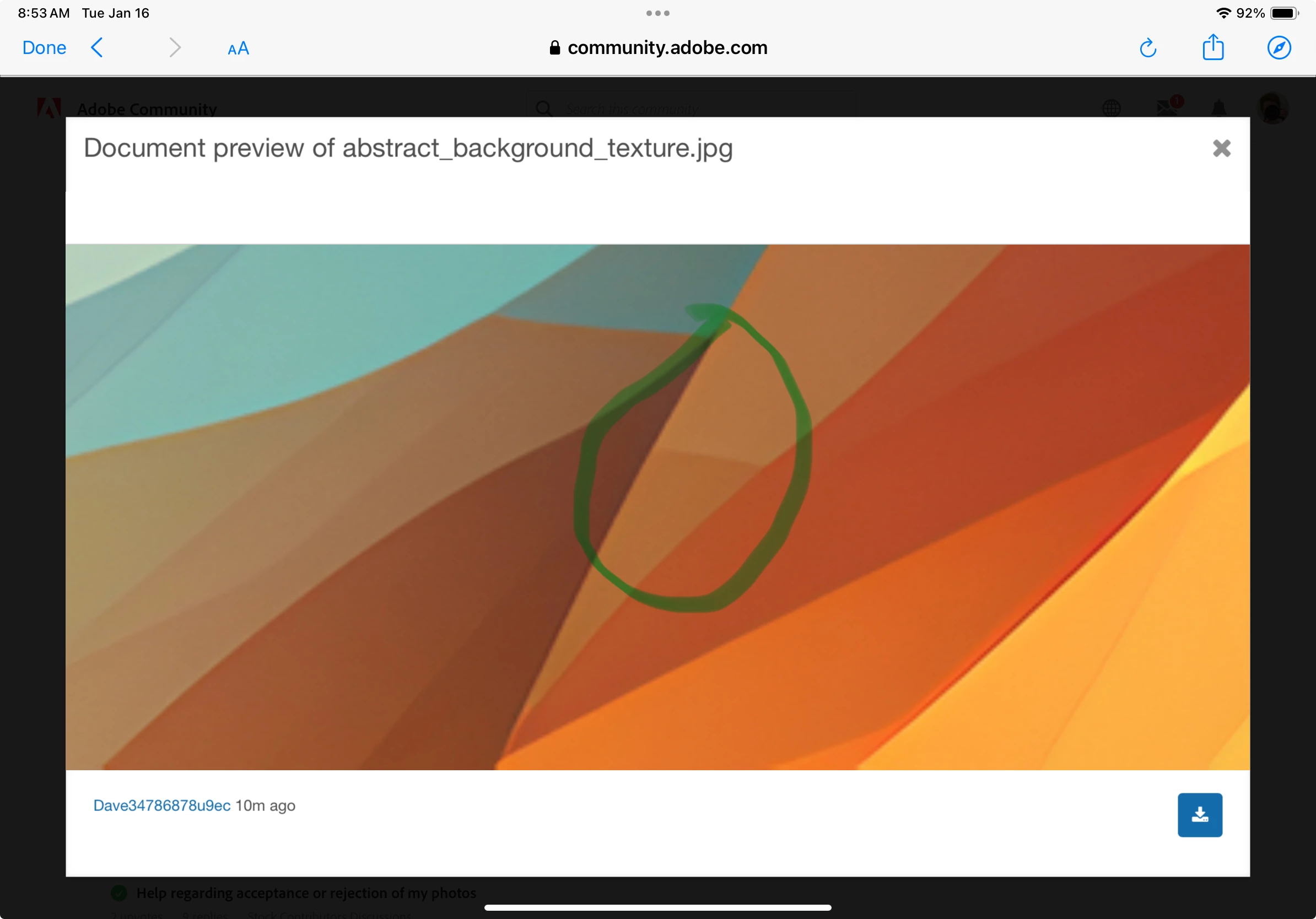The width and height of the screenshot is (1316, 919).
Task: Open the language globe icon
Action: [x=1111, y=109]
